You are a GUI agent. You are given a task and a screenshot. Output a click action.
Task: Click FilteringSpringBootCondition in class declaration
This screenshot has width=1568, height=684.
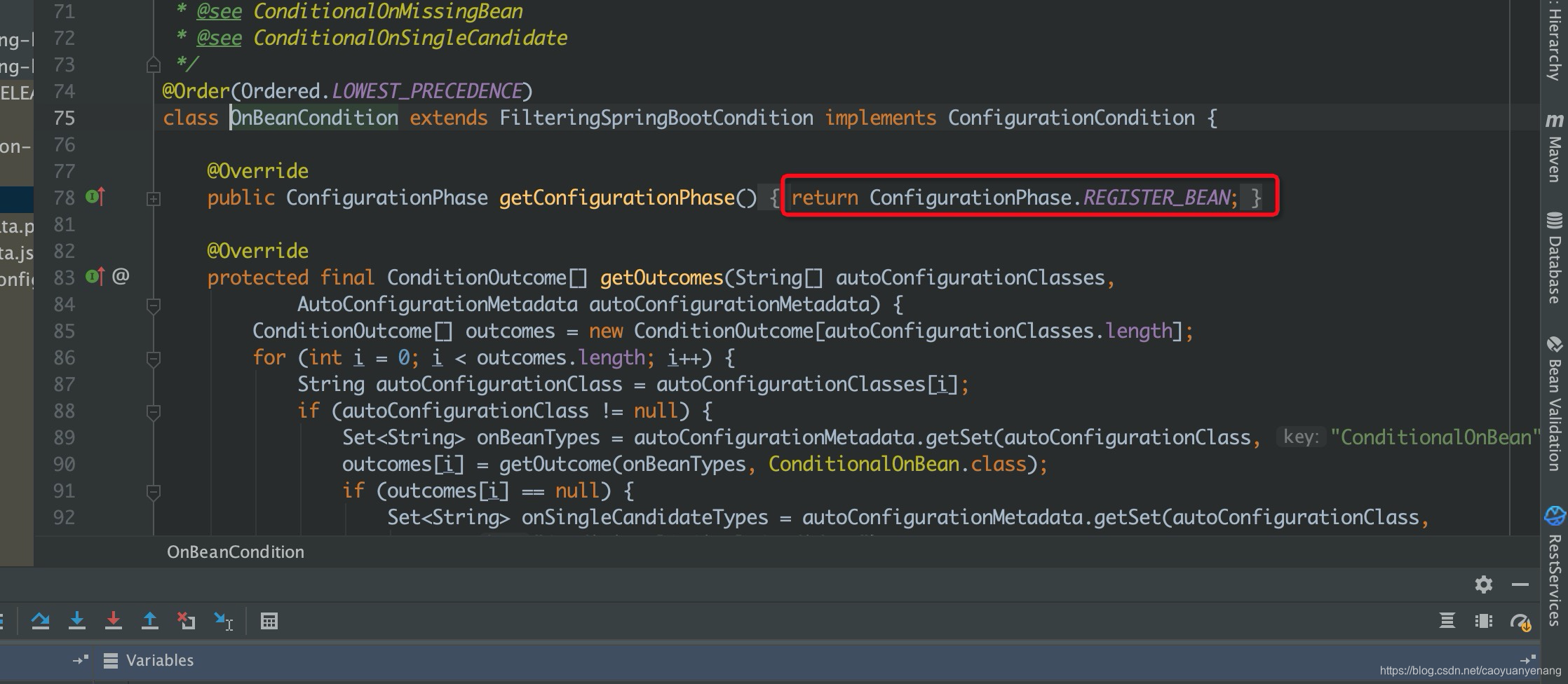(656, 118)
